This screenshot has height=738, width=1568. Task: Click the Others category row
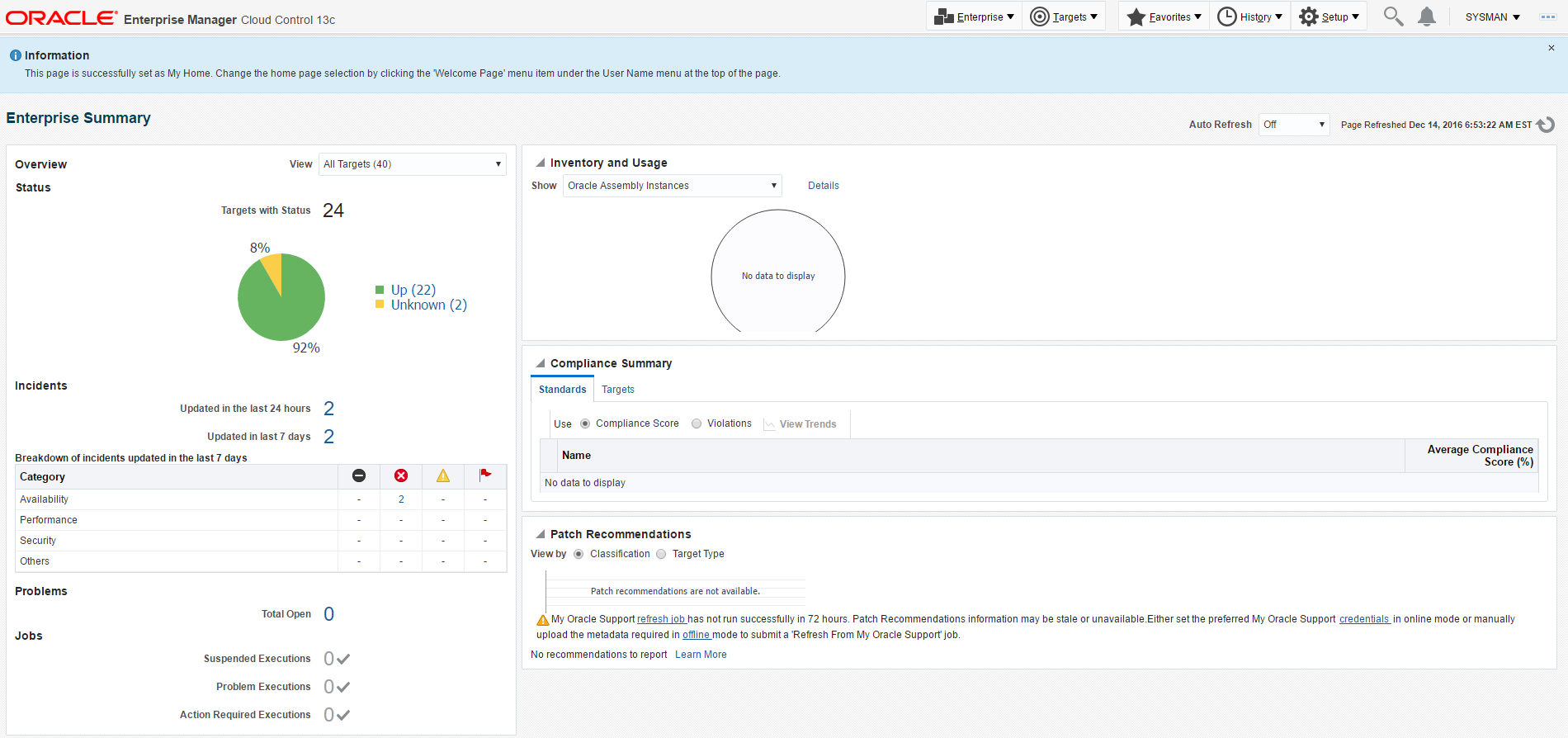click(x=262, y=561)
